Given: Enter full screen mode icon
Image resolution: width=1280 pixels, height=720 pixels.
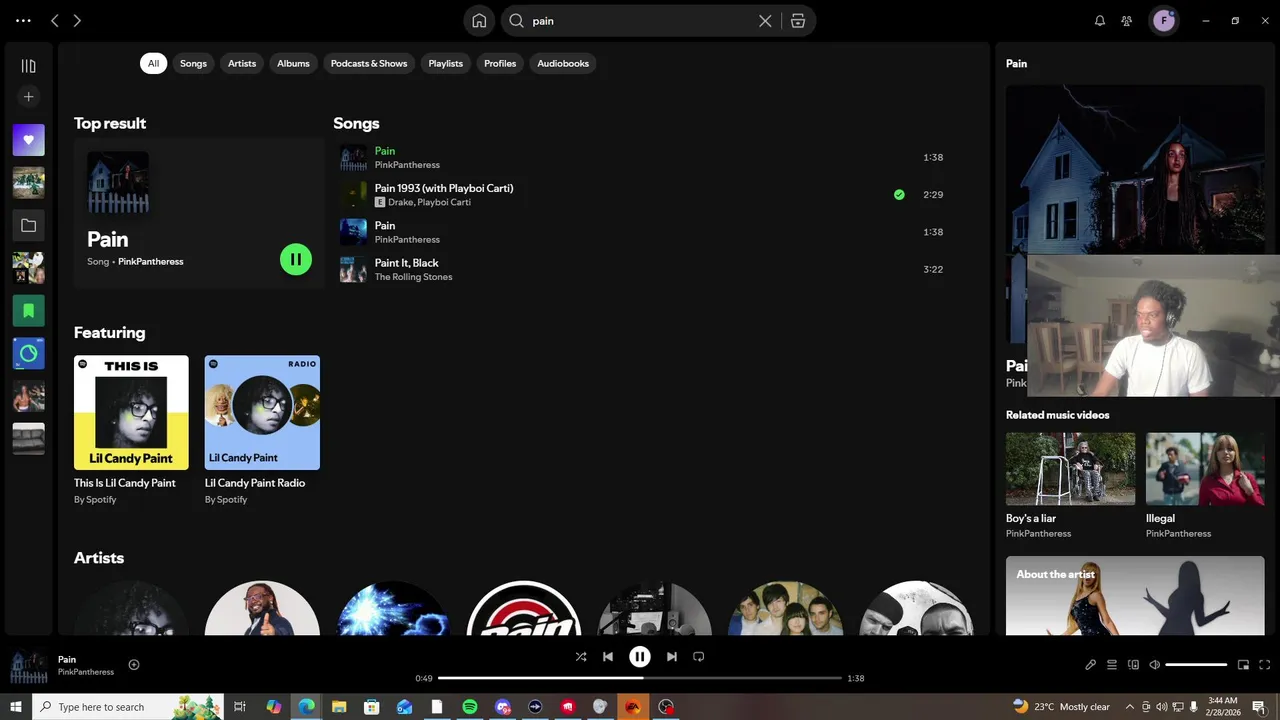Looking at the screenshot, I should coord(1265,665).
